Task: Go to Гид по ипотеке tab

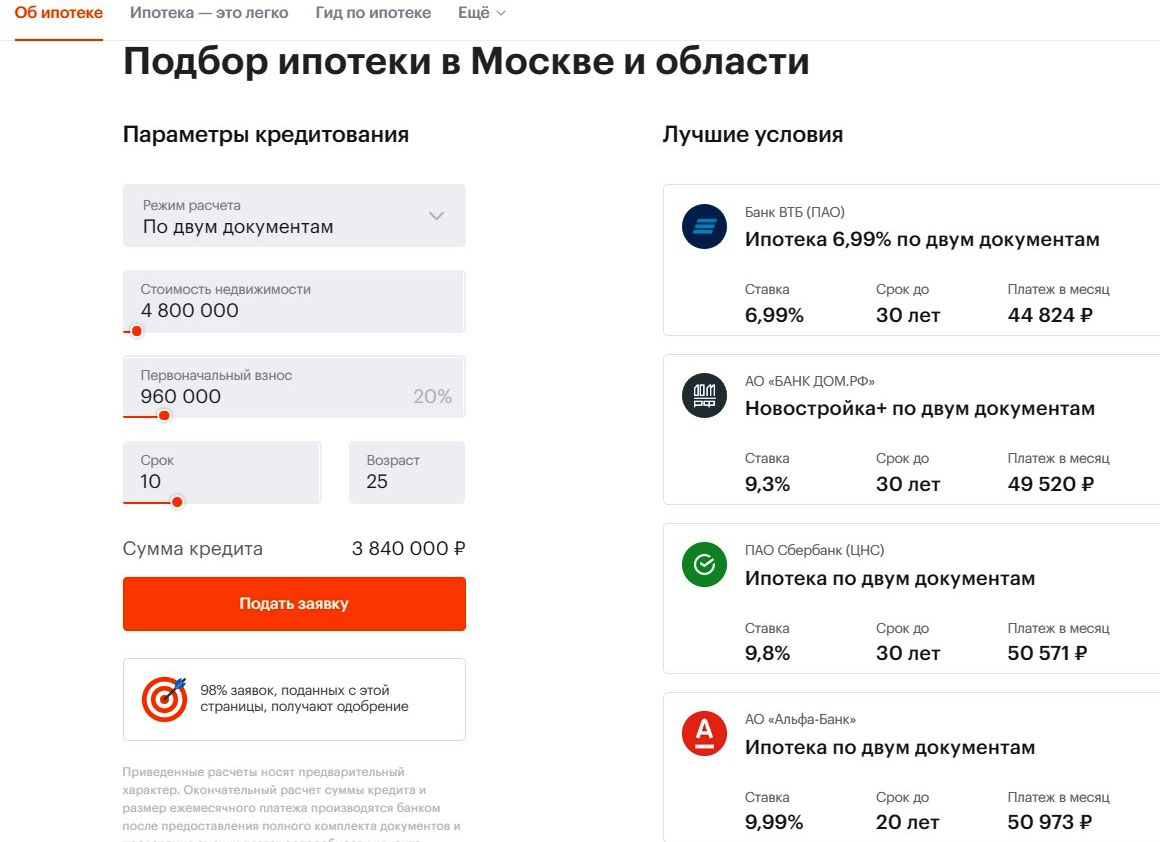Action: [x=373, y=13]
